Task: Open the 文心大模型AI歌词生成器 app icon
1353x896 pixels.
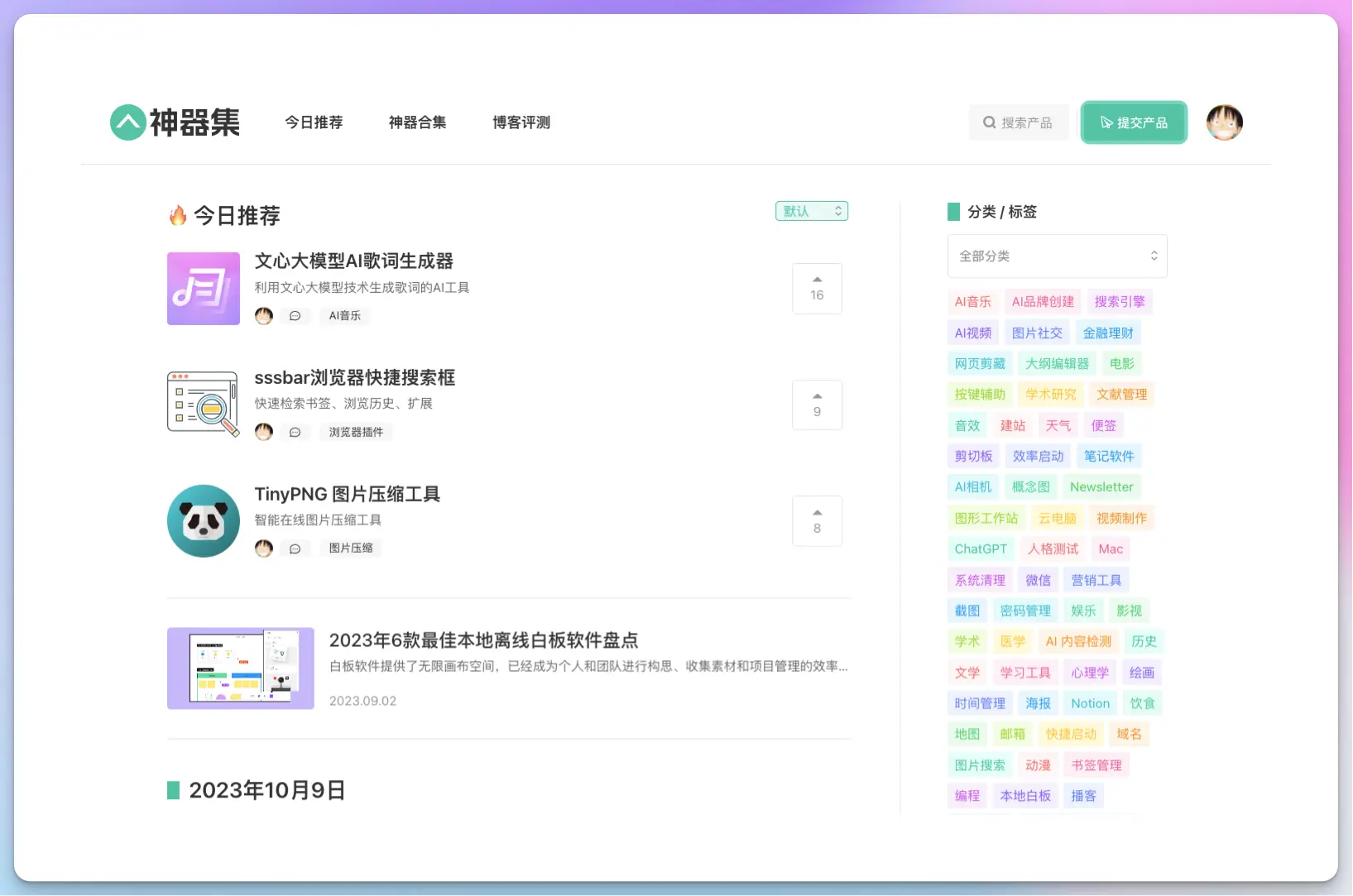Action: pos(204,289)
